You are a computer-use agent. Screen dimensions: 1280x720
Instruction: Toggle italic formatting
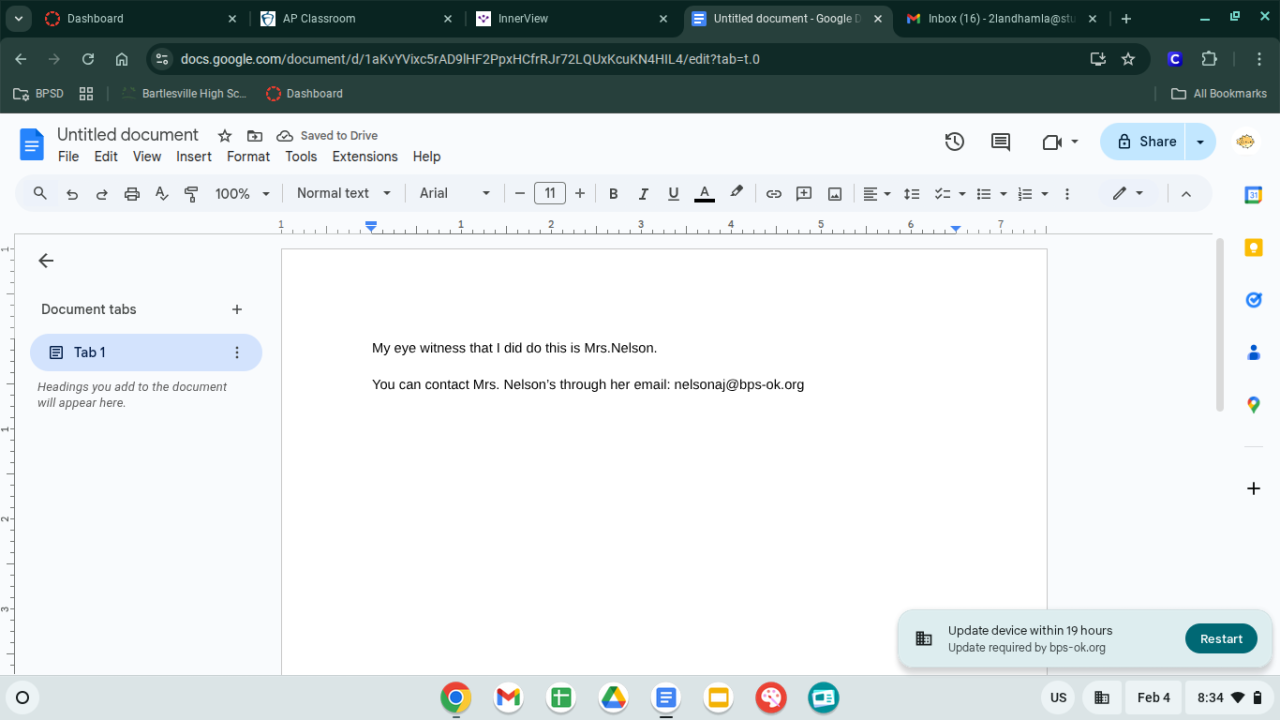(x=644, y=194)
